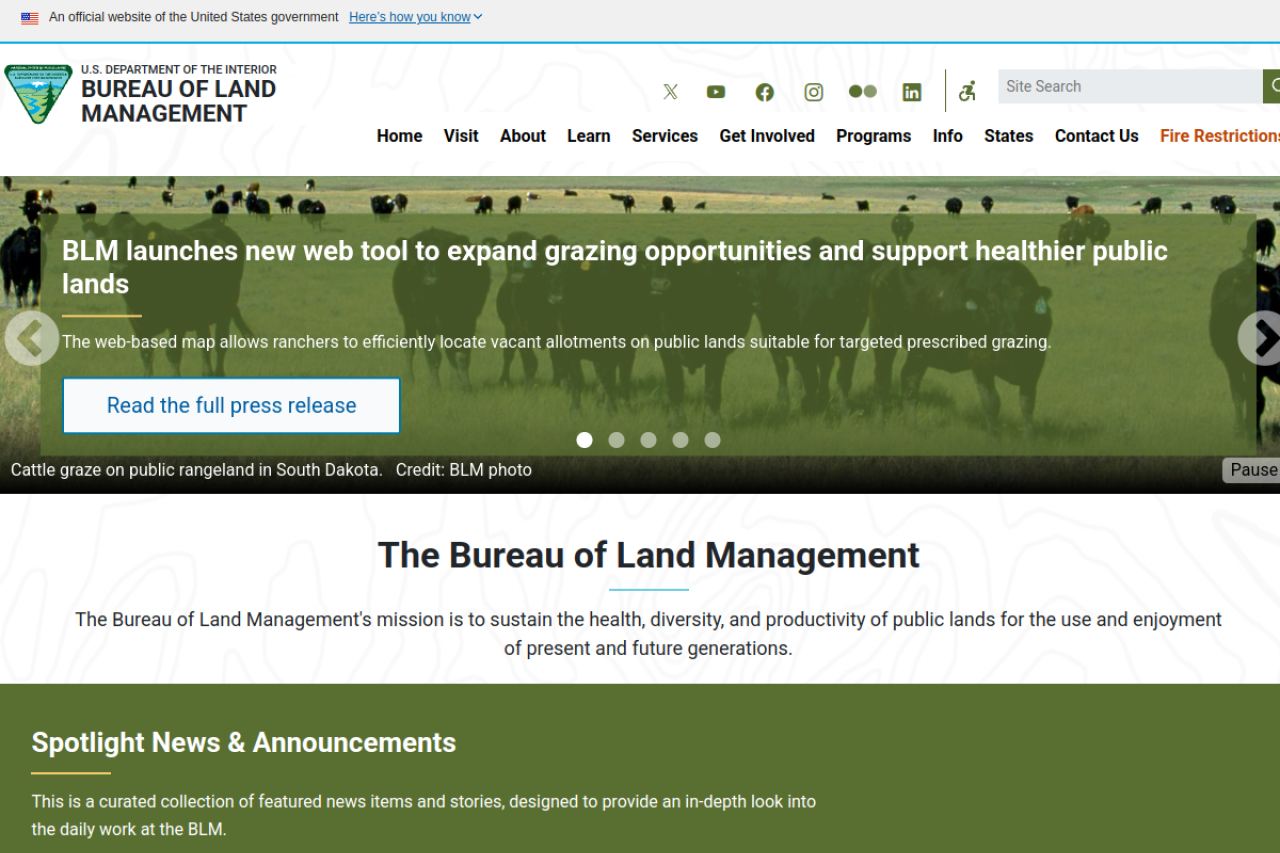
Task: Advance to the next carousel slide
Action: click(x=1260, y=338)
